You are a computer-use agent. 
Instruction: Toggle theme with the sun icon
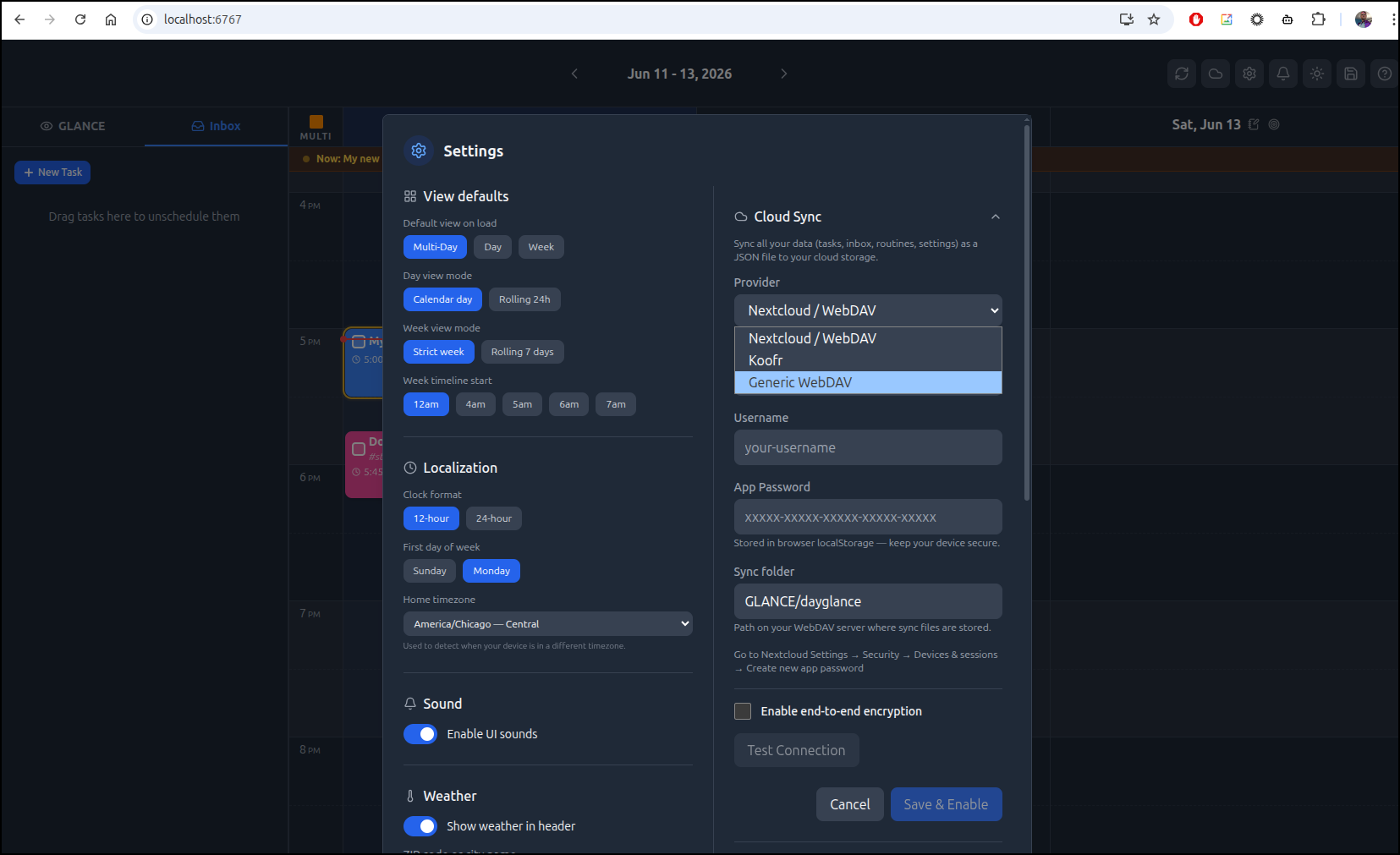[1317, 74]
